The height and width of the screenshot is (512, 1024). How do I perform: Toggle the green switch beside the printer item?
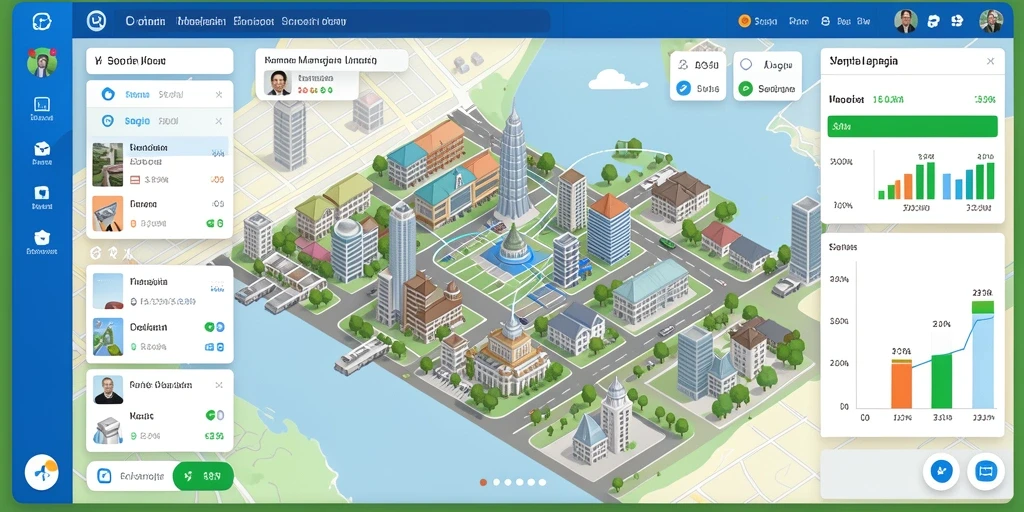pos(215,415)
